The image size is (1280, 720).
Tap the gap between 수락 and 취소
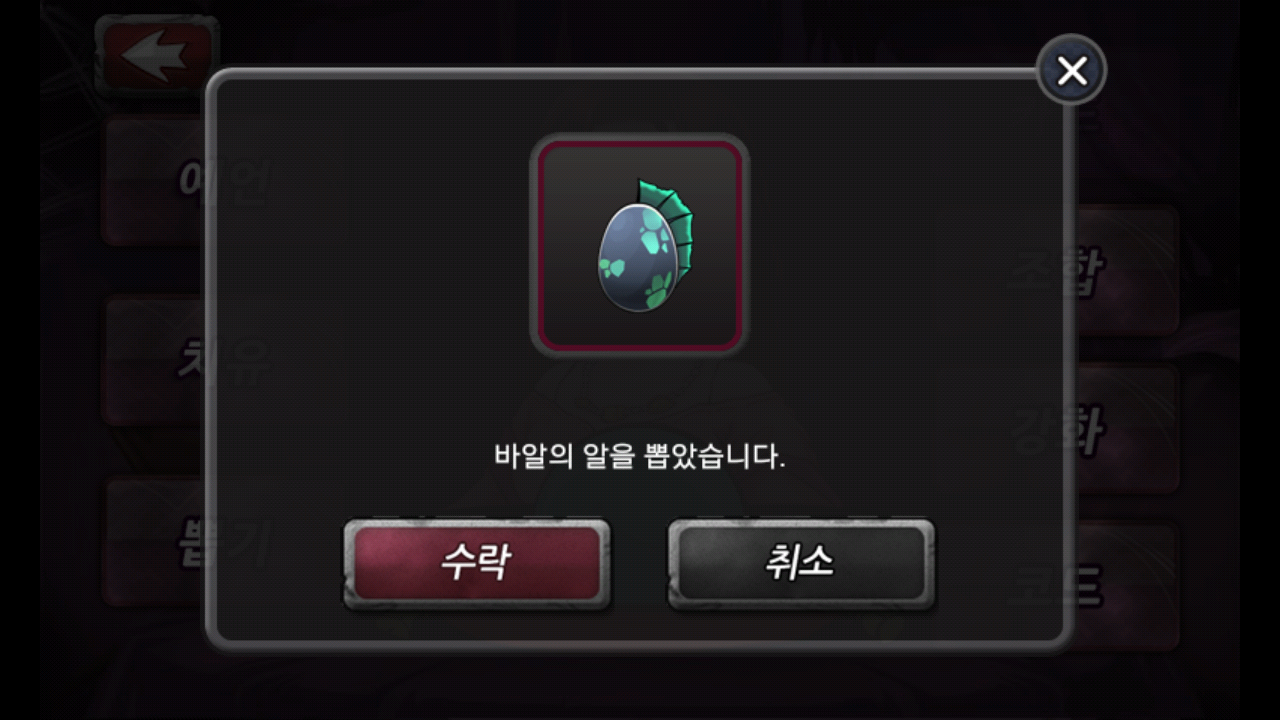(x=638, y=563)
